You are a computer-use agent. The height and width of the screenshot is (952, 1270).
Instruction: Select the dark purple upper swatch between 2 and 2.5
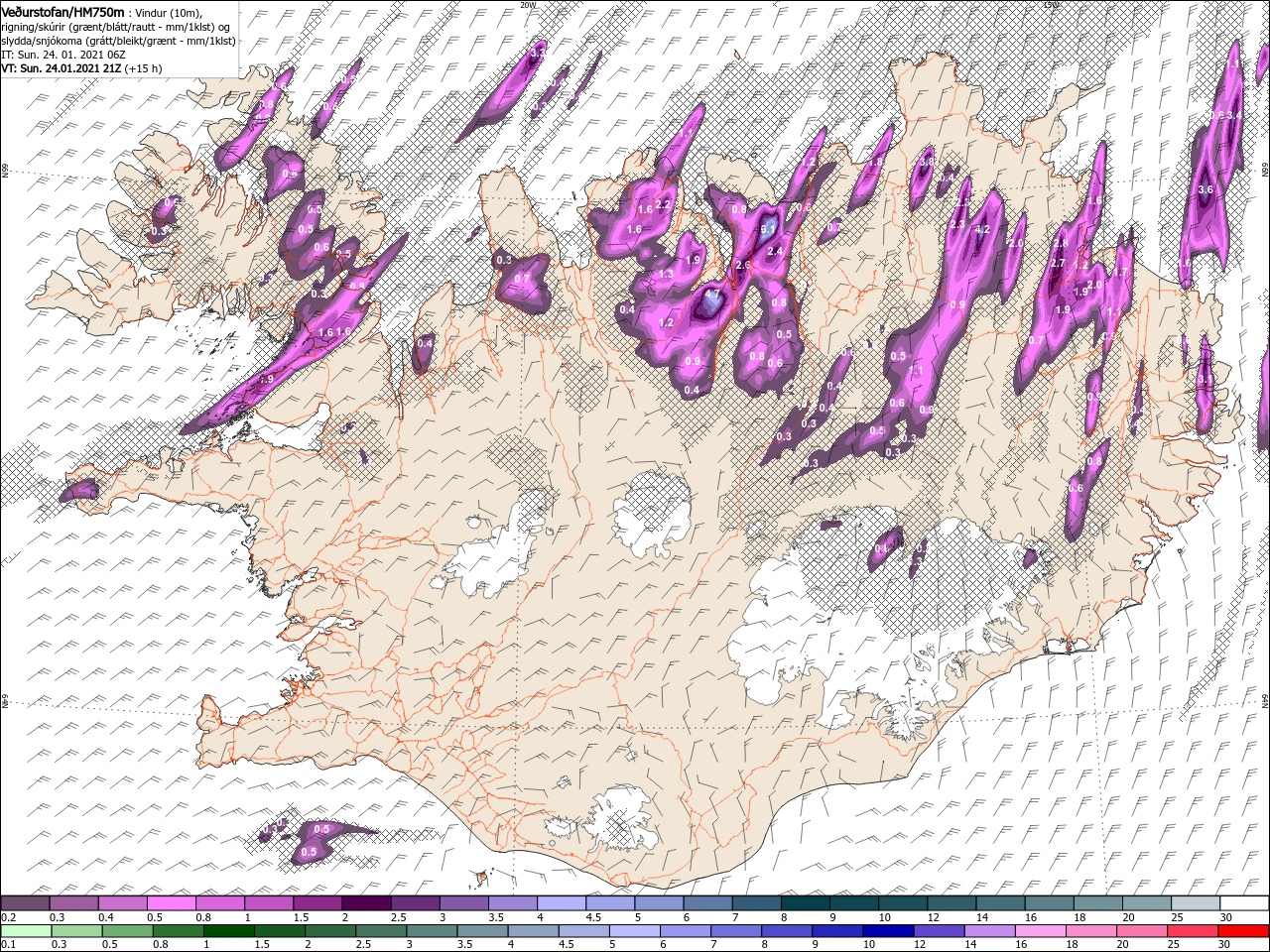366,903
